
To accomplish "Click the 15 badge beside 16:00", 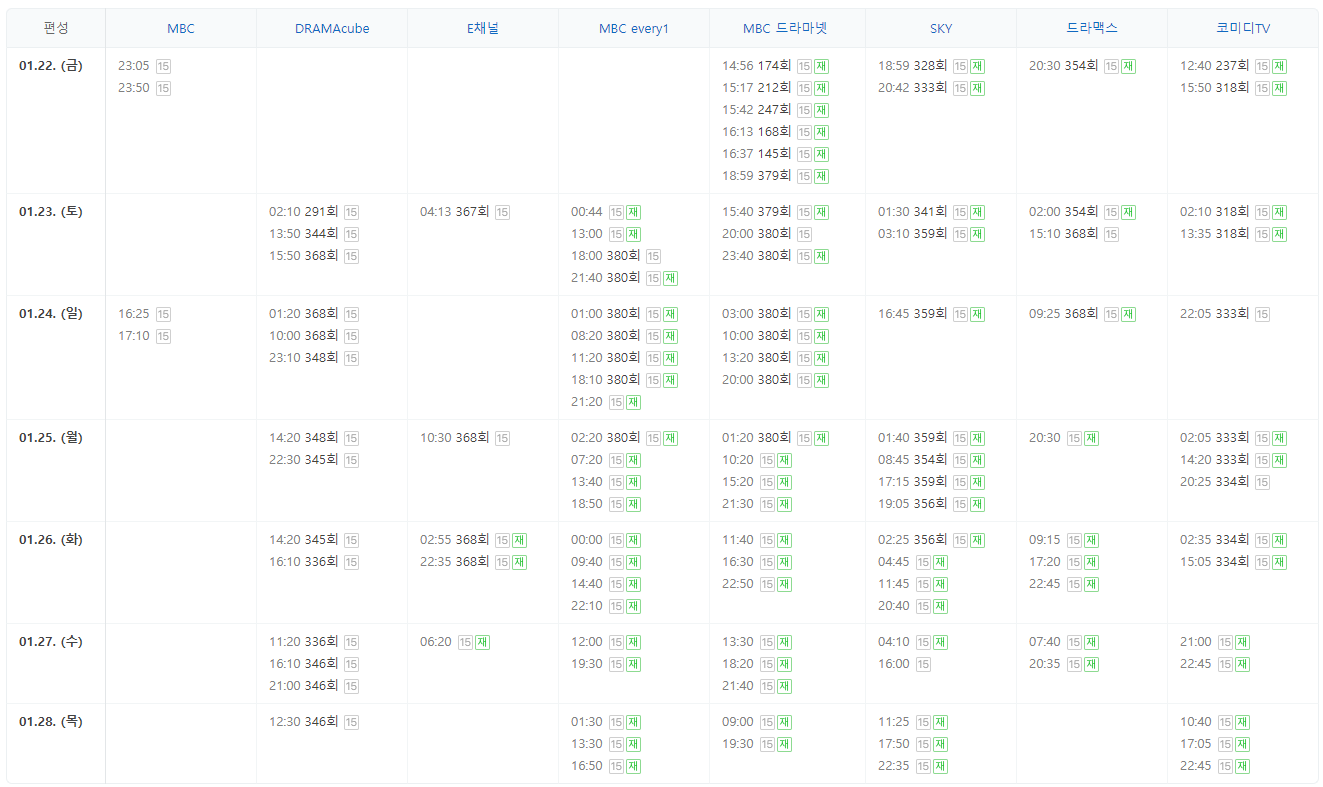I will 923,664.
